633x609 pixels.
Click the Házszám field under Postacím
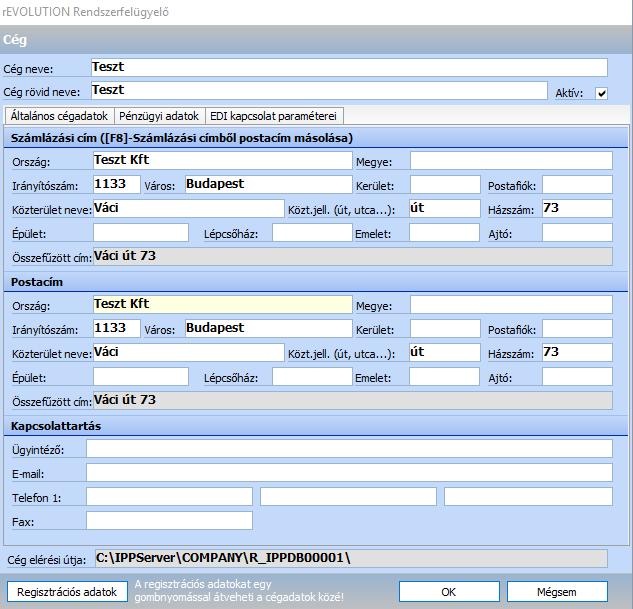[577, 352]
